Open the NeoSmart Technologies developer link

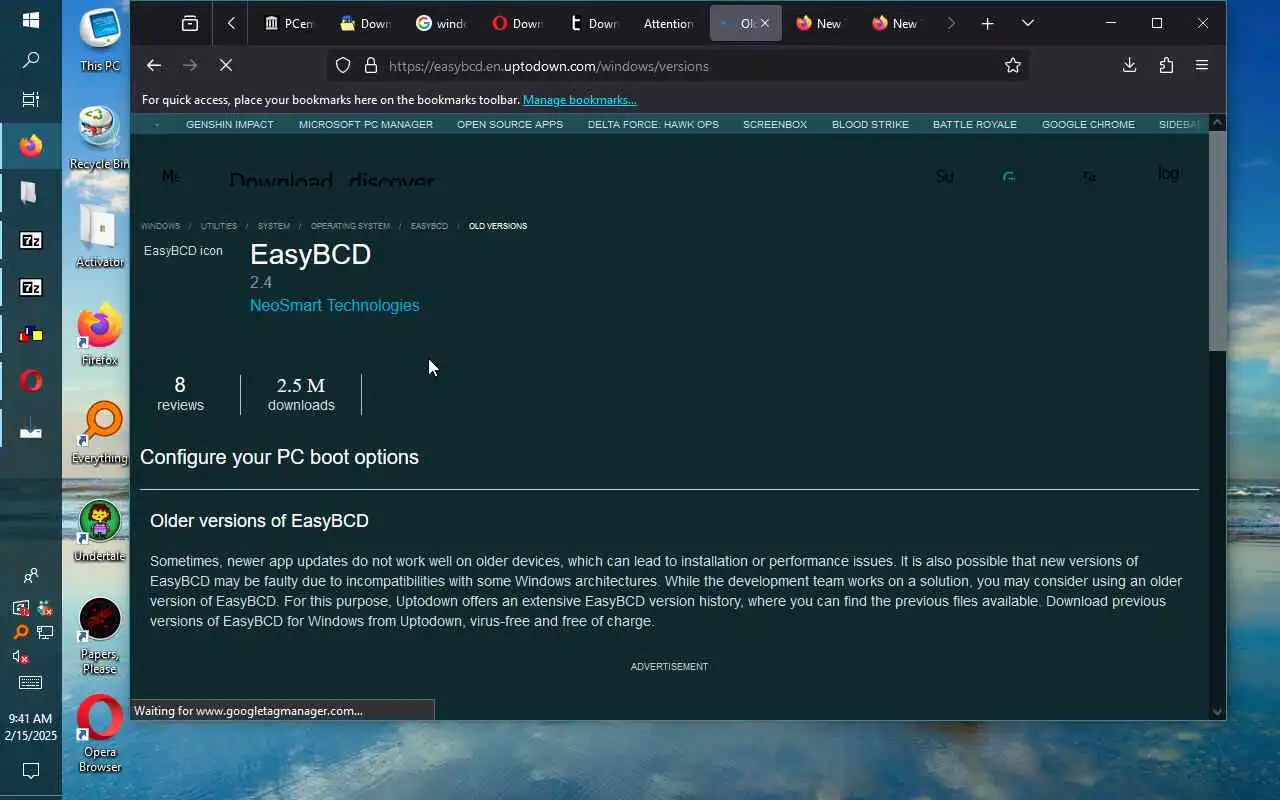point(335,305)
